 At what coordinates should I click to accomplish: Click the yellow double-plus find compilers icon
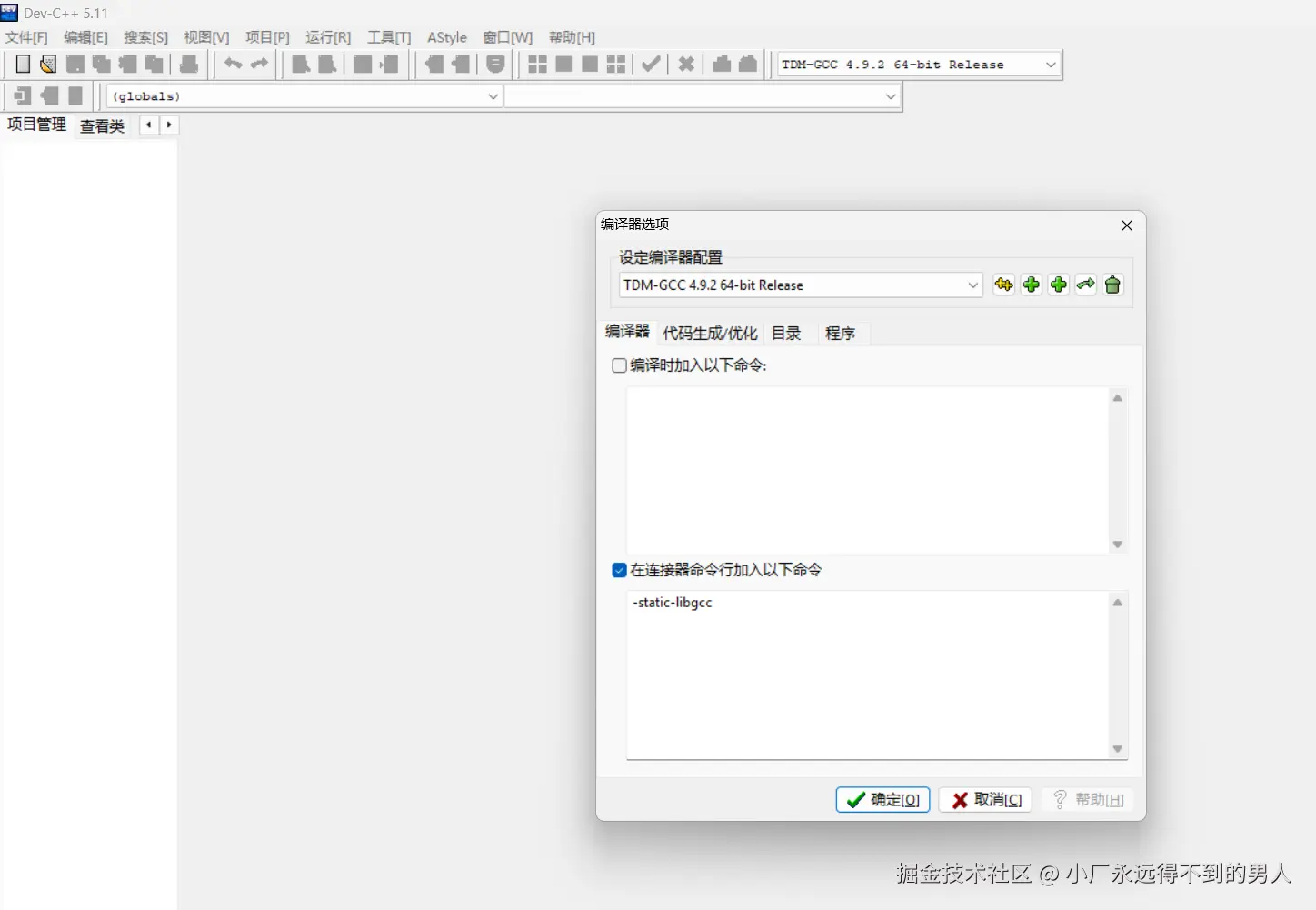tap(1003, 285)
